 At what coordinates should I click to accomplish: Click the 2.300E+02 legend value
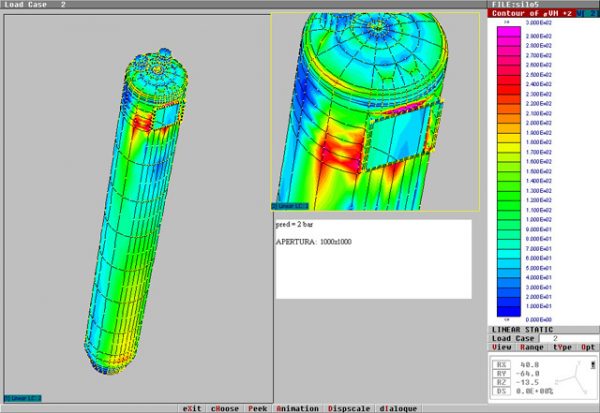(539, 94)
